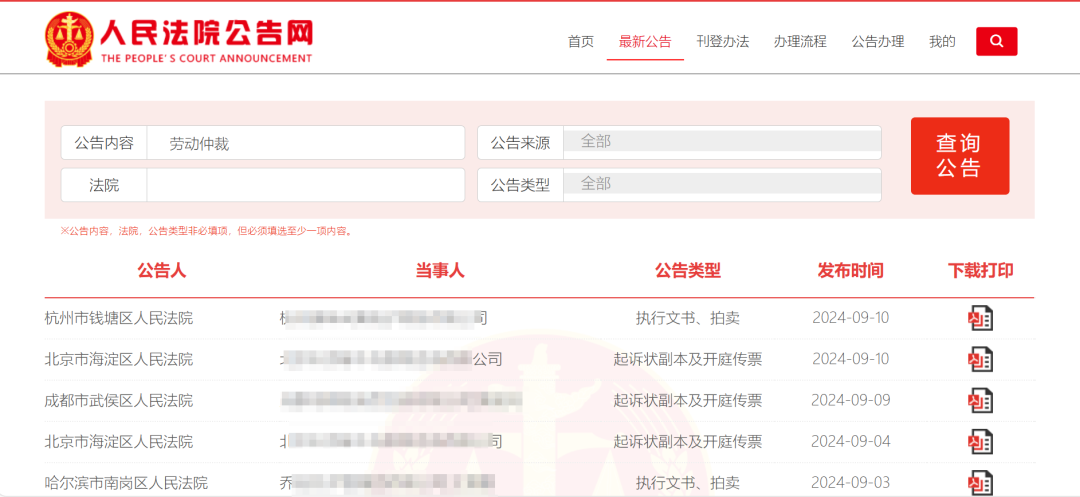1080x497 pixels.
Task: Click the magnifier search icon button
Action: coord(996,41)
